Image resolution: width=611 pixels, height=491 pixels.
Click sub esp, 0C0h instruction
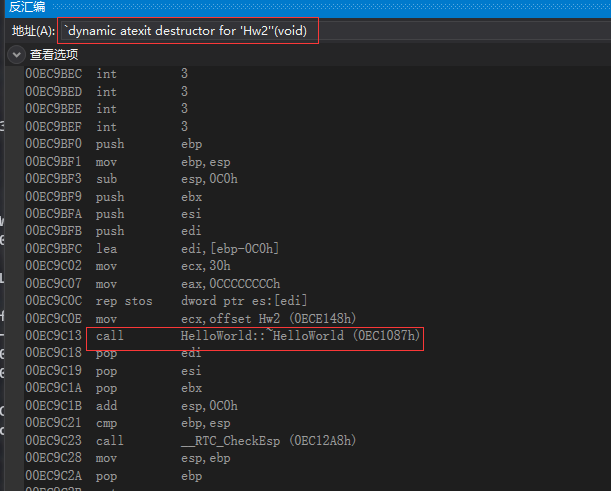pos(131,179)
